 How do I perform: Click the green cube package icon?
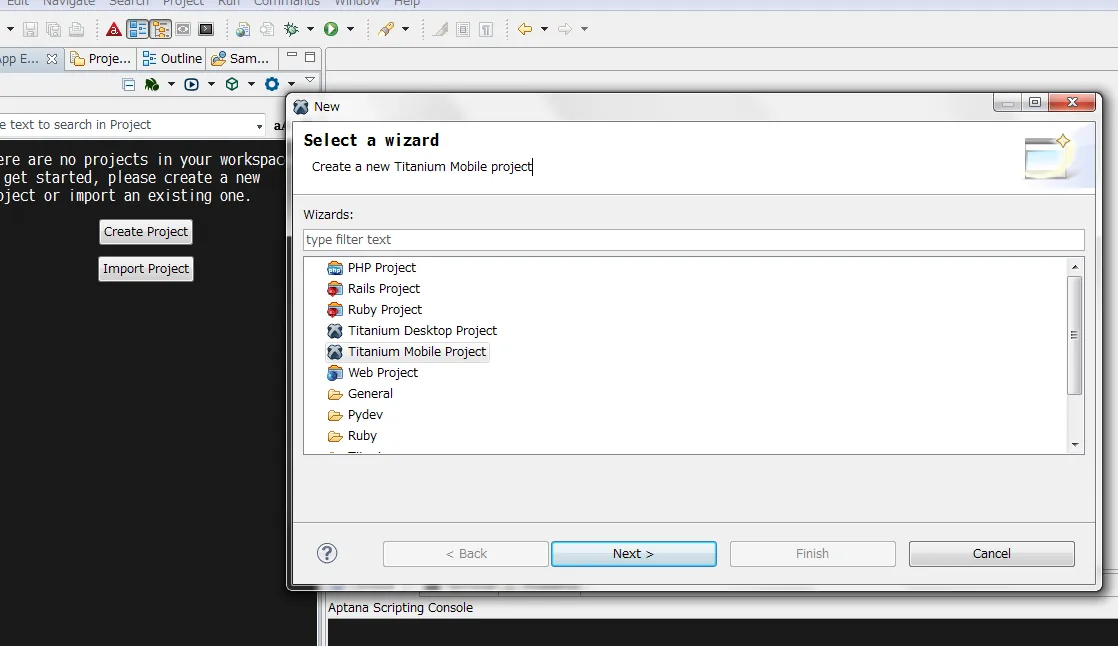point(232,85)
